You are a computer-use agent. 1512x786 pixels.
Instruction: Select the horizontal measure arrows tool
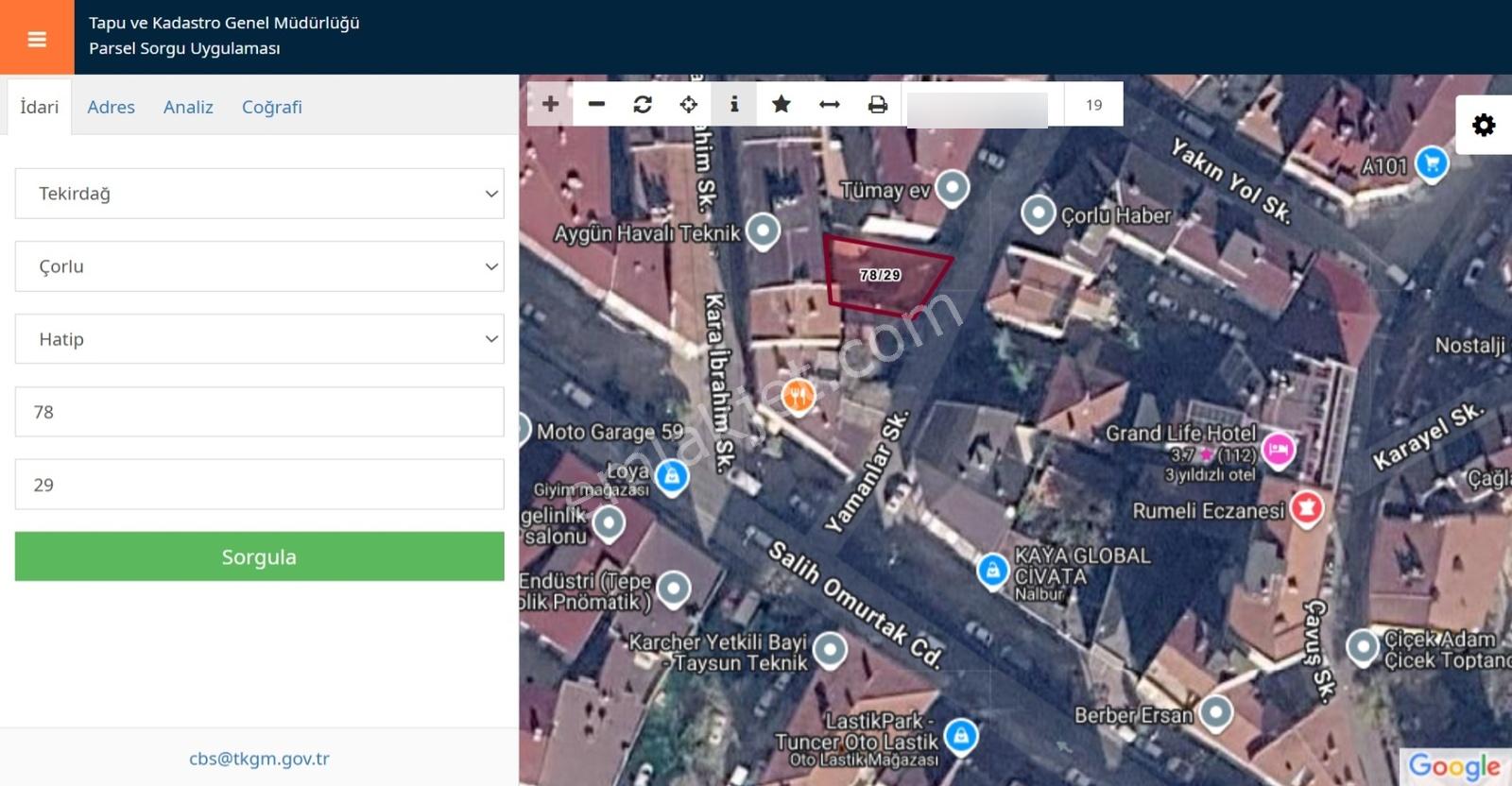pos(830,104)
